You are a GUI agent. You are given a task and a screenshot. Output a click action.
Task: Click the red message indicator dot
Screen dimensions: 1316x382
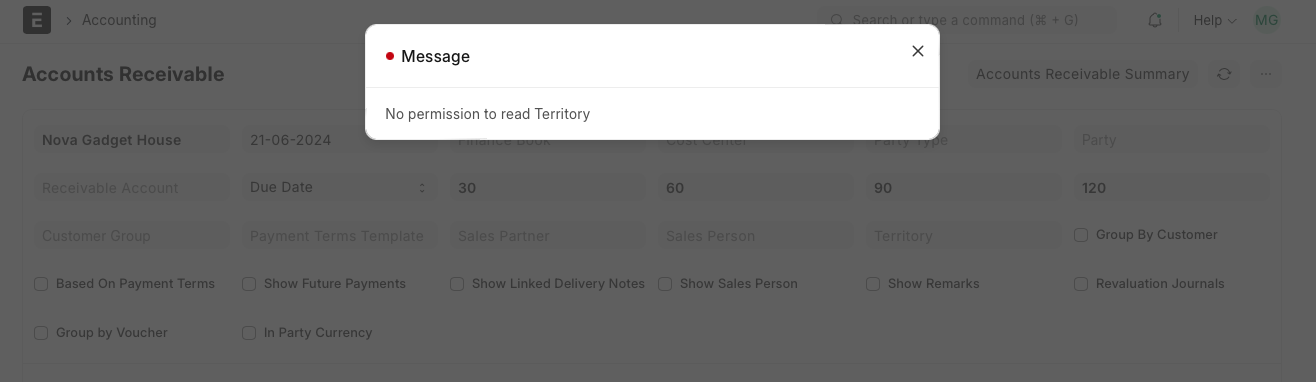pyautogui.click(x=390, y=57)
